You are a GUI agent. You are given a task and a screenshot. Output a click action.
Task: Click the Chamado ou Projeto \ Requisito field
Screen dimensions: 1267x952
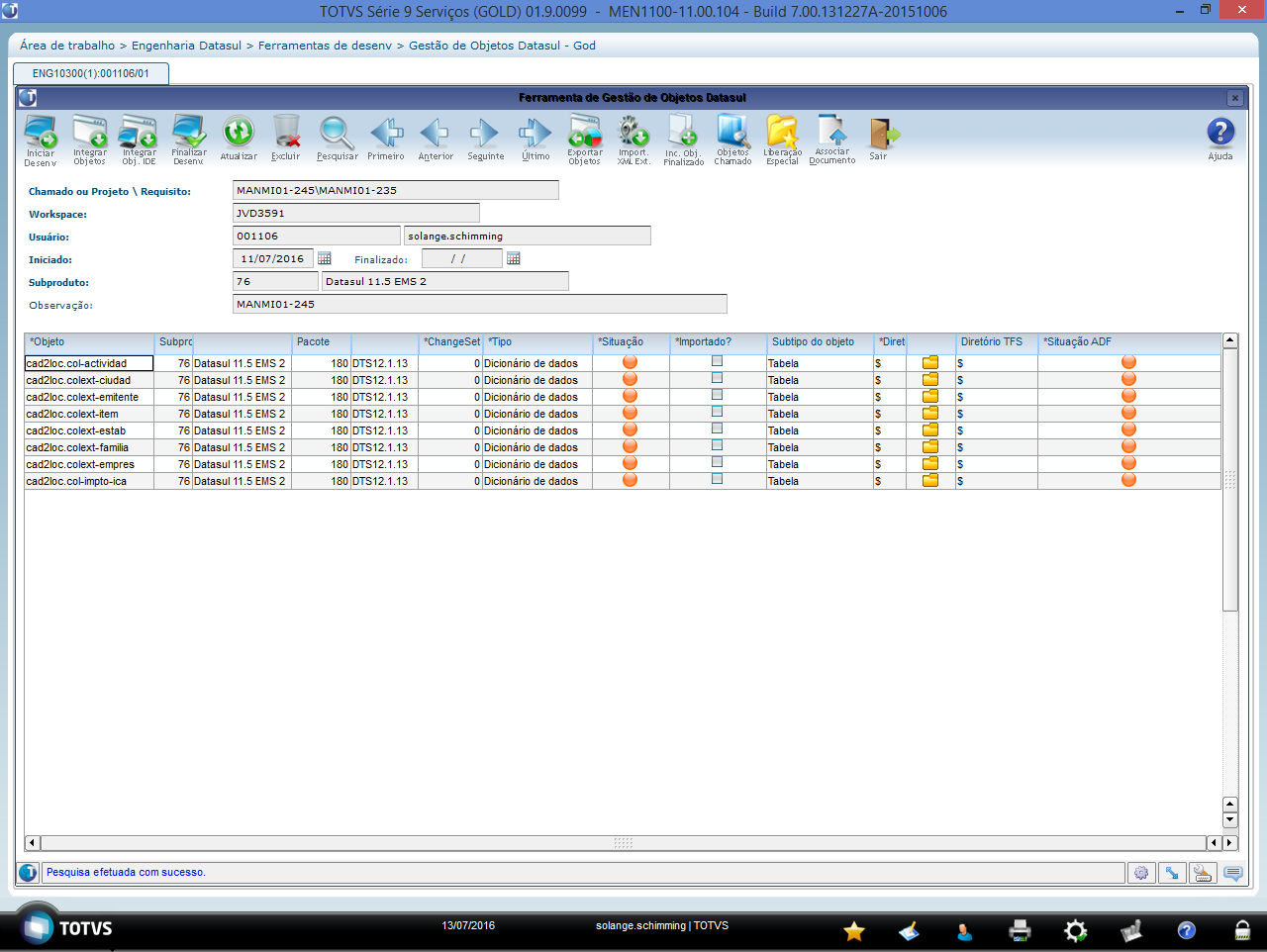395,191
